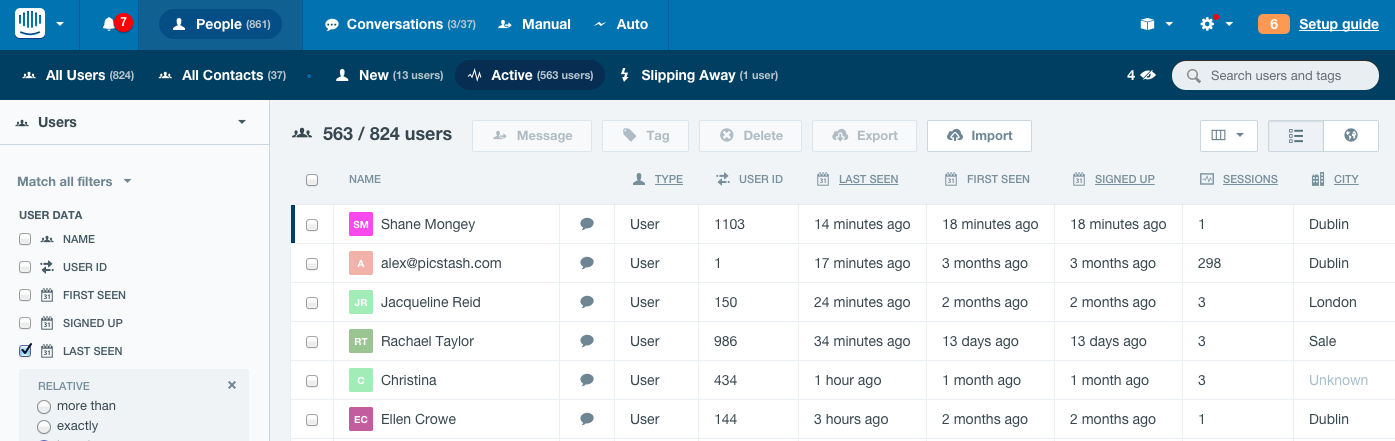Click the Export button
The height and width of the screenshot is (441, 1395).
[864, 135]
